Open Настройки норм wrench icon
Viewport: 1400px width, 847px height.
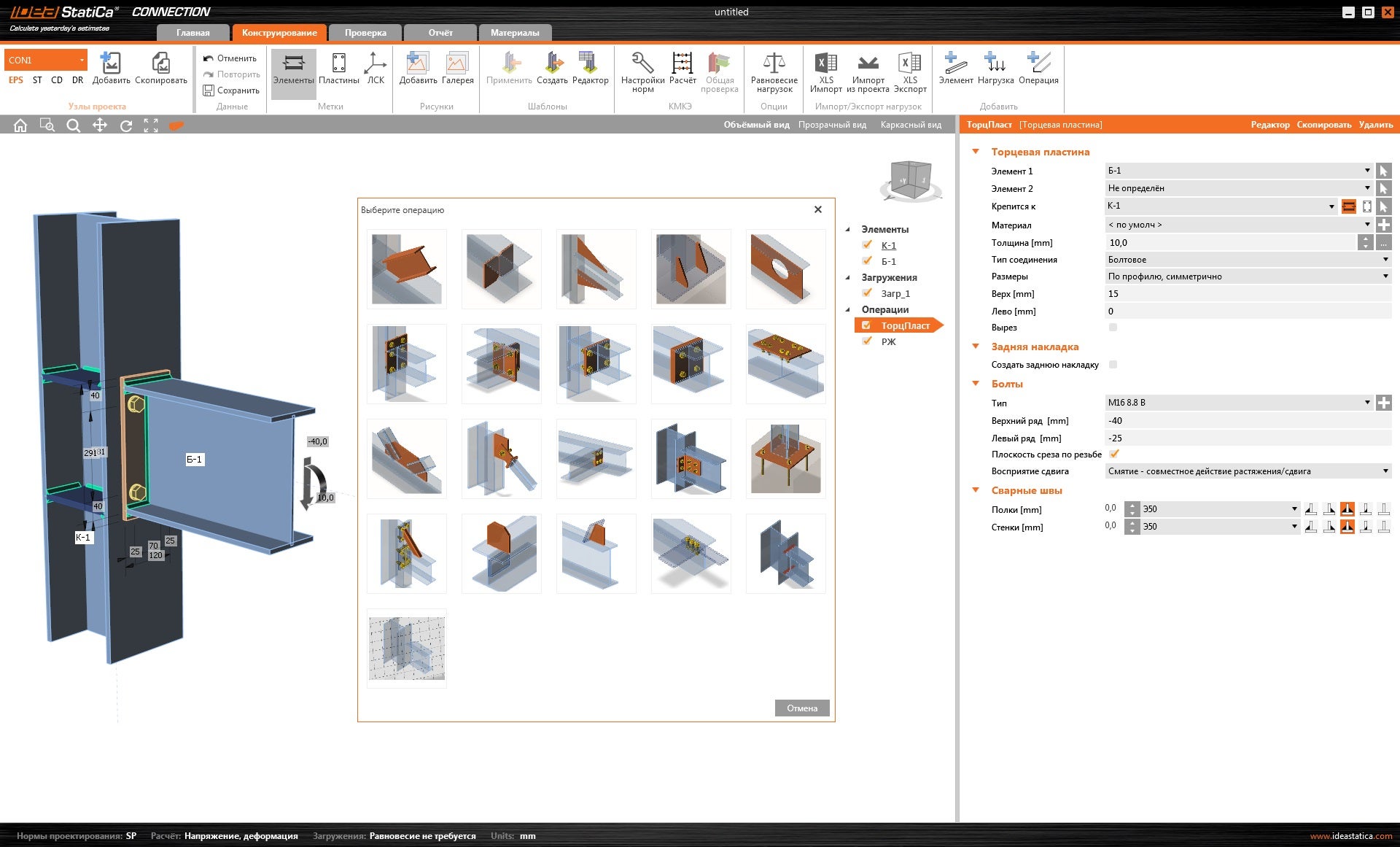click(642, 64)
